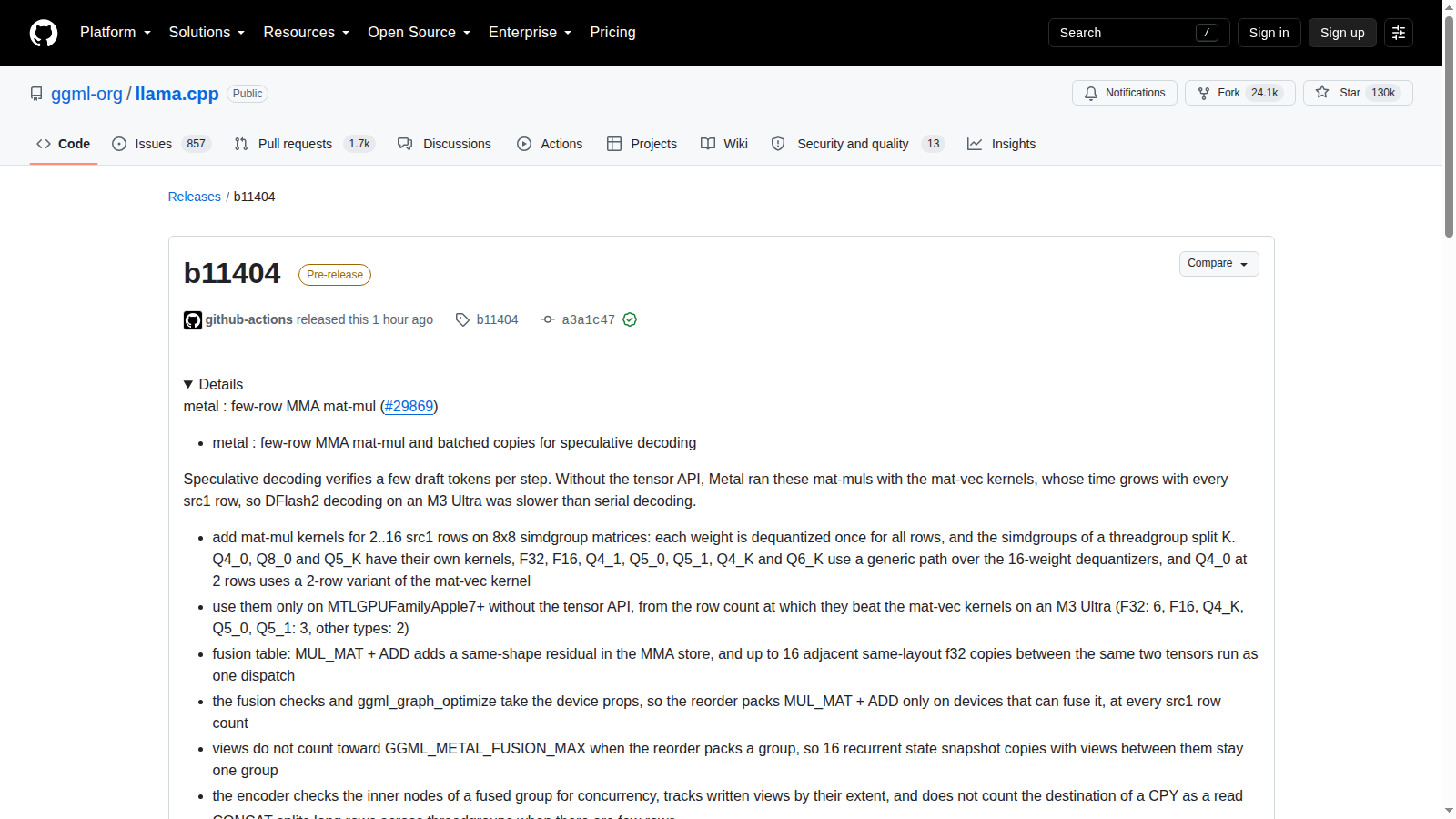This screenshot has height=819, width=1456.
Task: Collapse the Details disclosure triangle
Action: pos(188,385)
